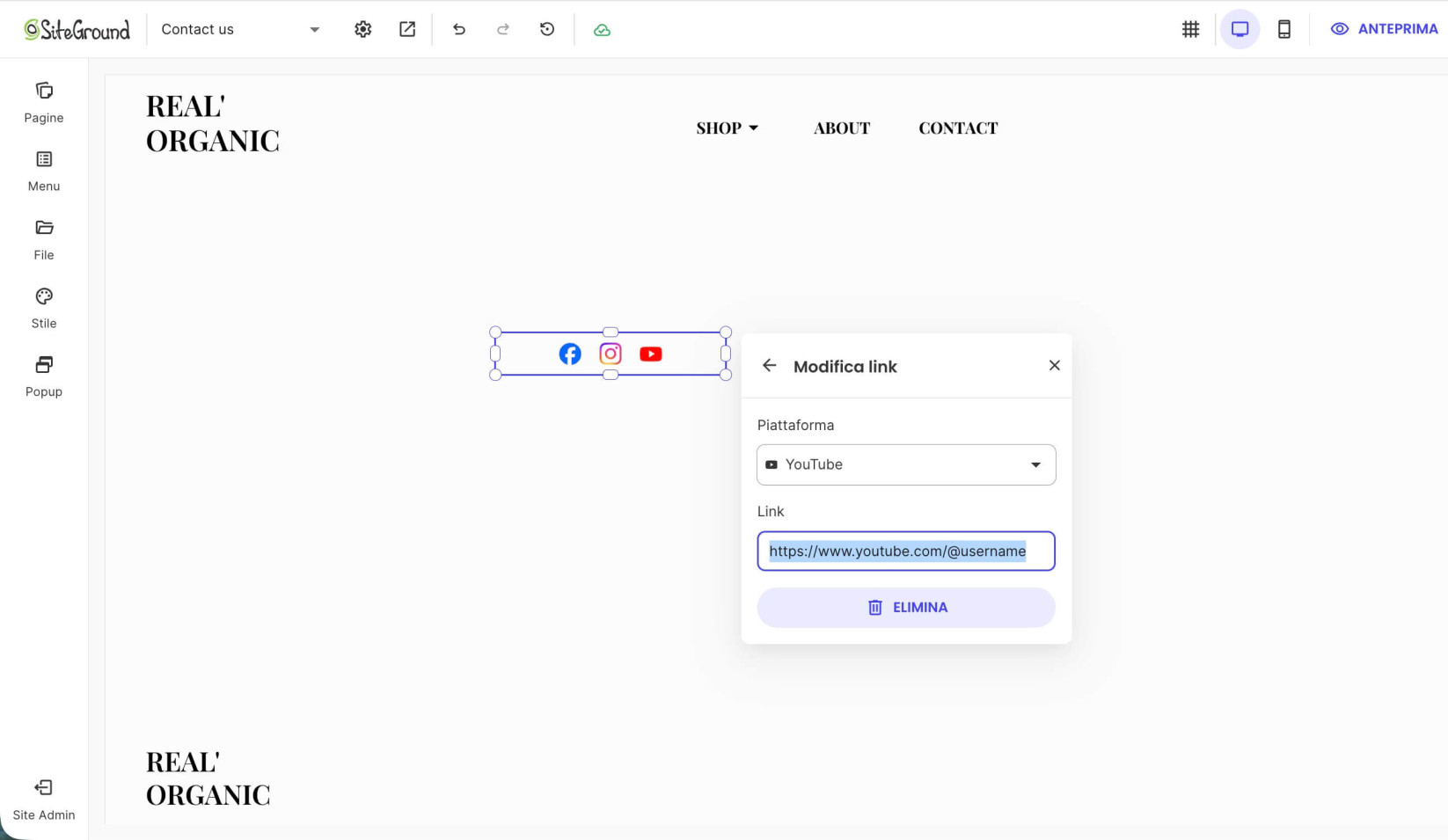Screen dimensions: 1448x840
Task: Click the top-center resize handle of social widget
Action: pyautogui.click(x=611, y=332)
